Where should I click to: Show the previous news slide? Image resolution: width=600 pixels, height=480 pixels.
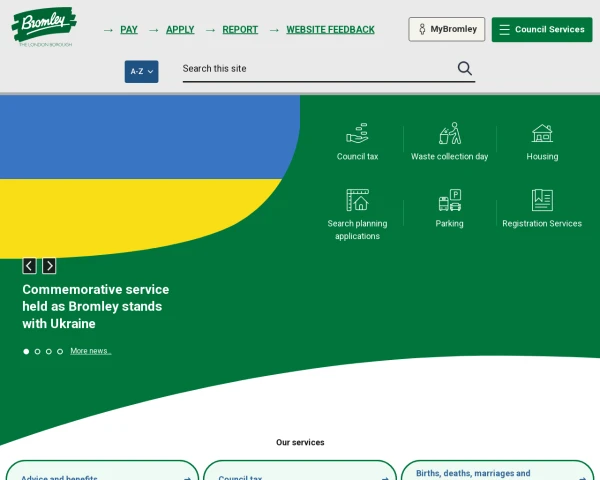click(29, 266)
